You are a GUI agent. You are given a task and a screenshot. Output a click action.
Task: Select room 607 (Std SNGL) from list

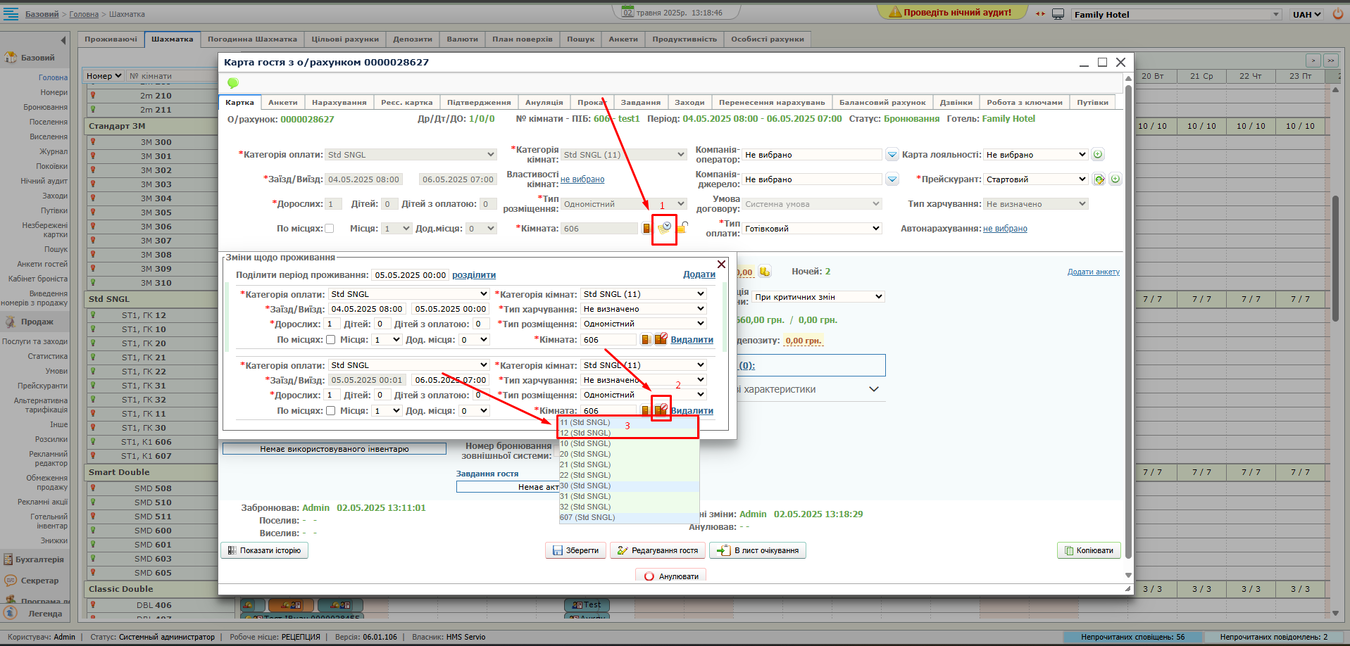click(x=586, y=518)
